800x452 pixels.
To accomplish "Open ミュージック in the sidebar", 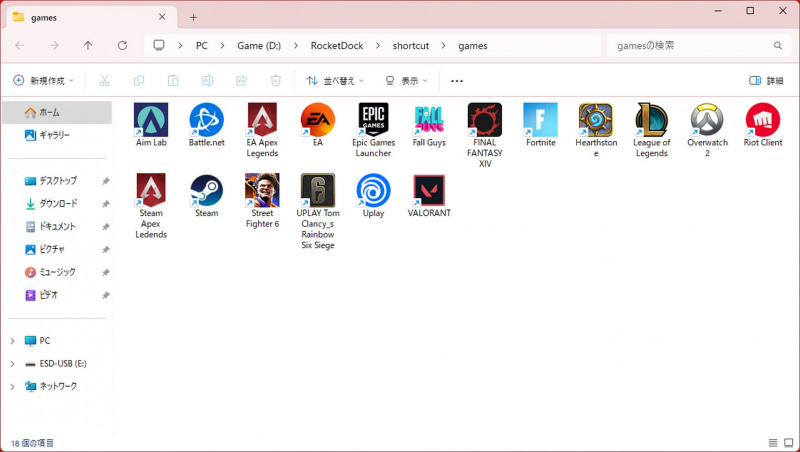I will pos(57,272).
